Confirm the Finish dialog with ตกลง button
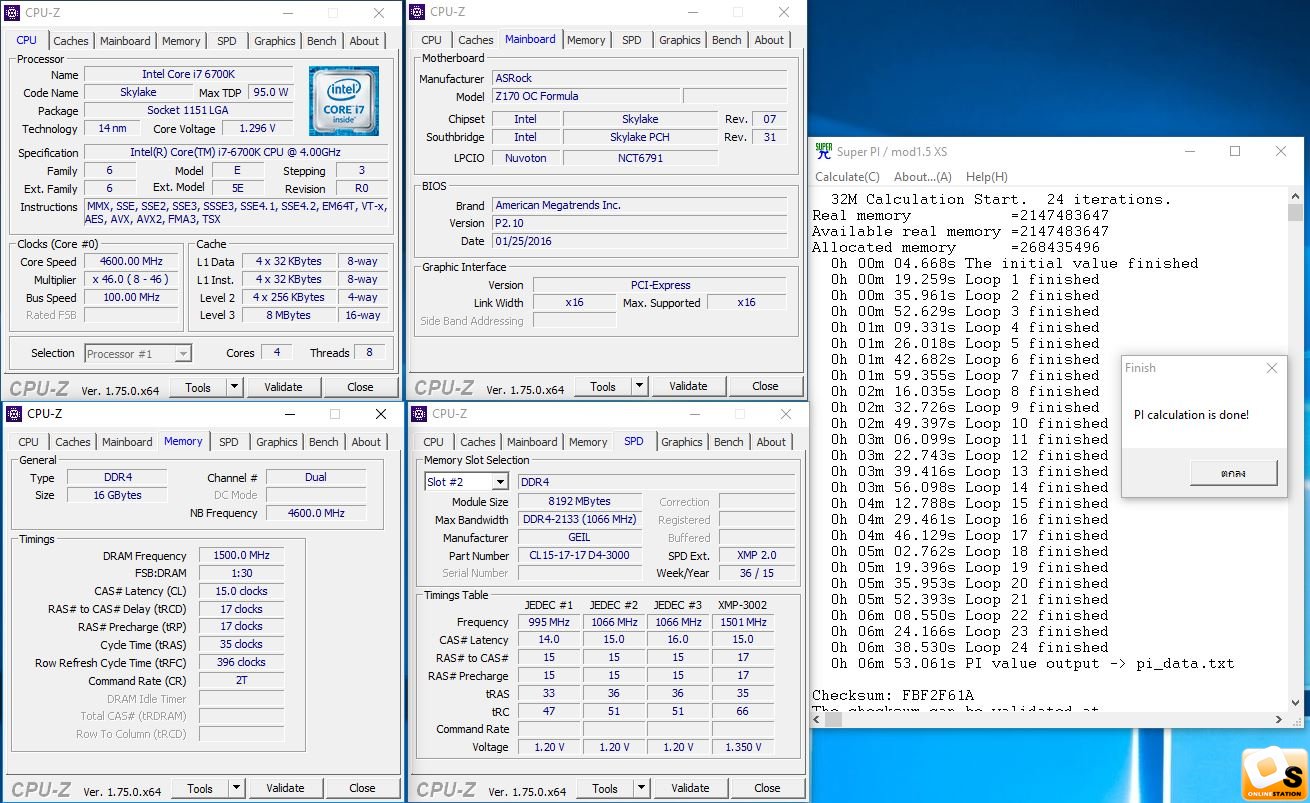The width and height of the screenshot is (1310, 803). click(1233, 473)
